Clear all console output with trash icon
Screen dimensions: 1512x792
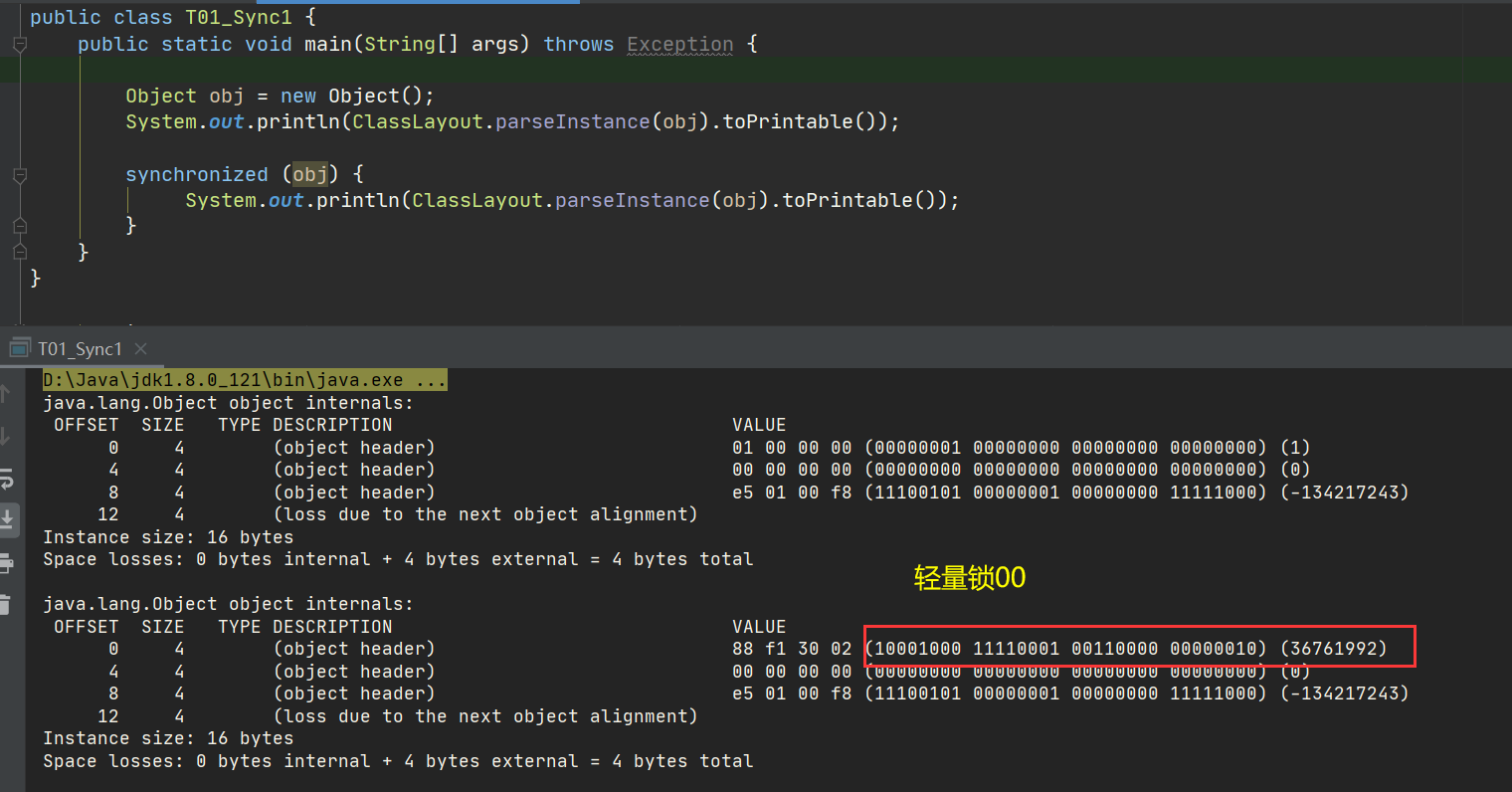click(x=5, y=604)
